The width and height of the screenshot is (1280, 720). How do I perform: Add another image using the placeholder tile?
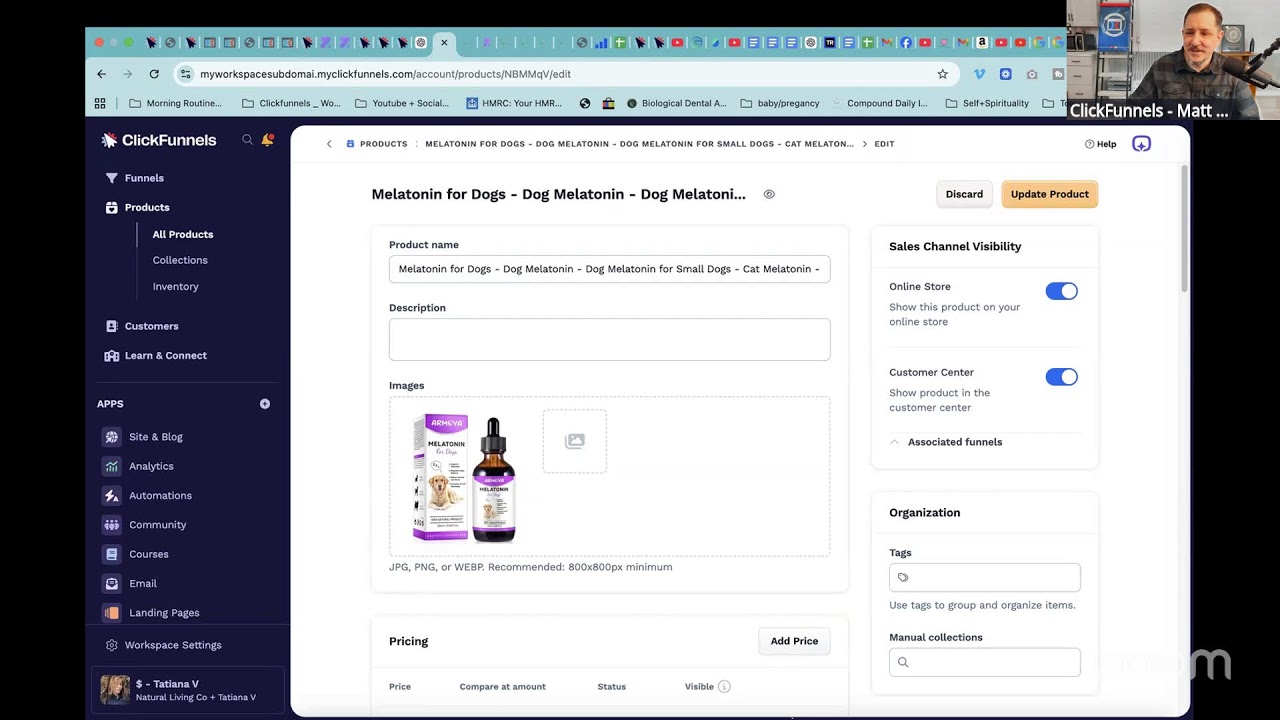click(574, 441)
